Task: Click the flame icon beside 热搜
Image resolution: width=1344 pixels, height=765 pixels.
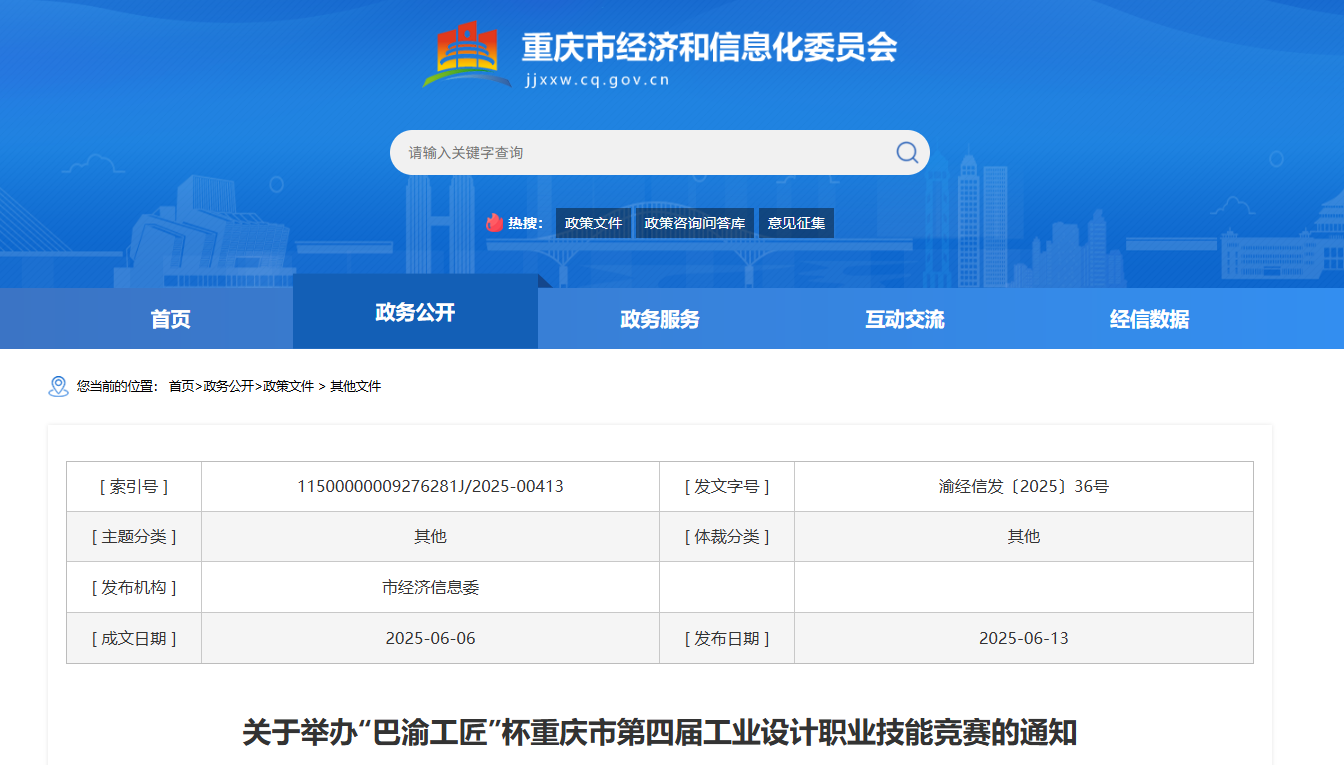Action: click(x=494, y=223)
